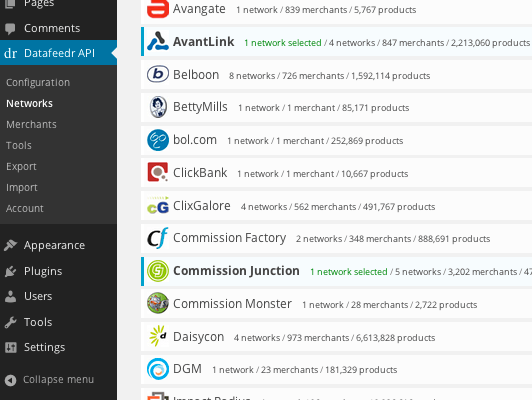Open the Settings menu
532x400 pixels.
click(x=58, y=347)
